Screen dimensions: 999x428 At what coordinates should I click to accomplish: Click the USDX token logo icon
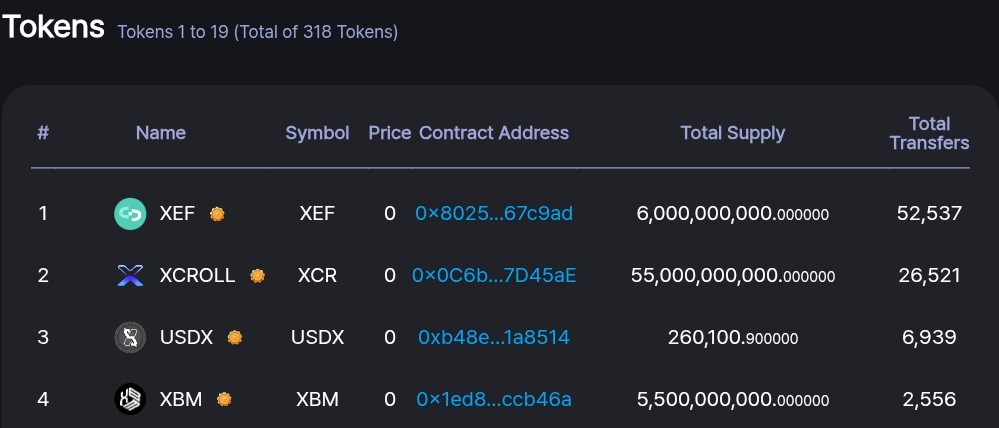[x=130, y=338]
